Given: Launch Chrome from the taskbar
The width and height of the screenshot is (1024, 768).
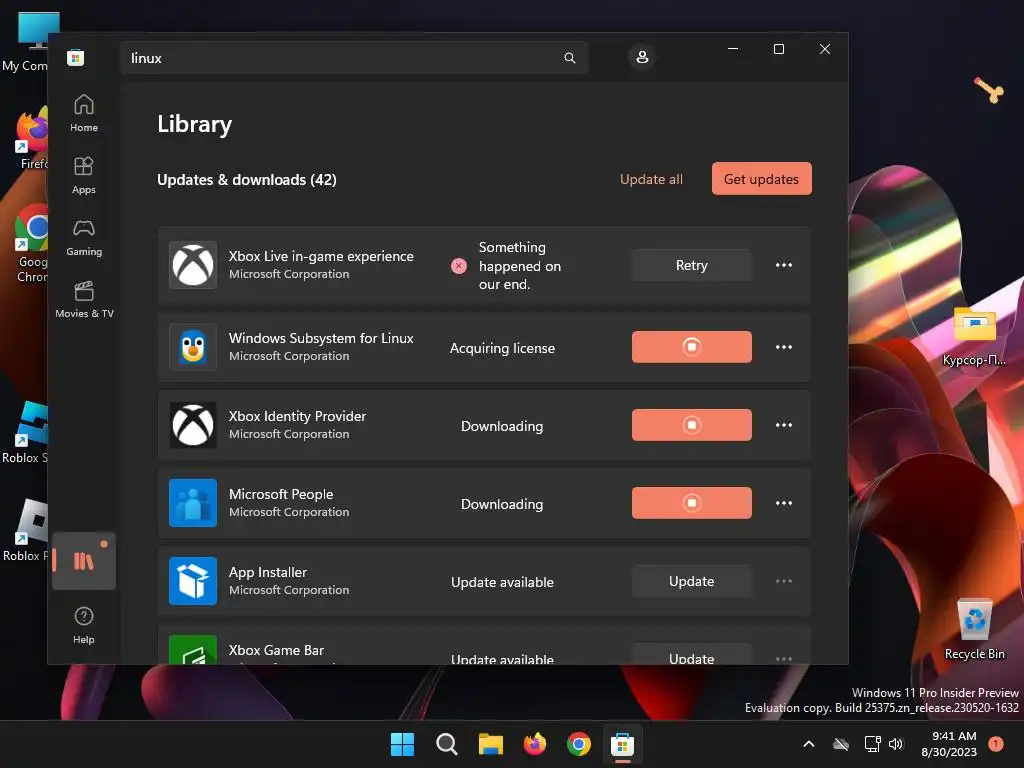Looking at the screenshot, I should tap(579, 744).
